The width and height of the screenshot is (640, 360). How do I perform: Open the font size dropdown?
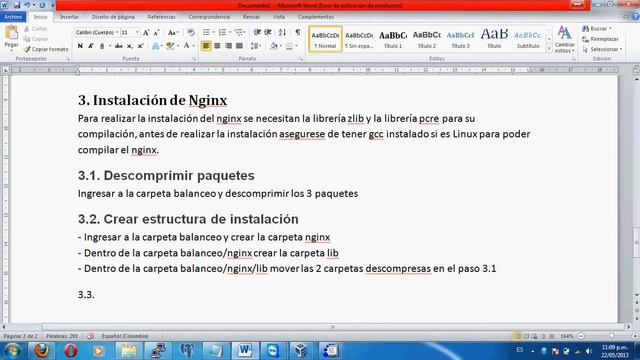click(x=137, y=32)
